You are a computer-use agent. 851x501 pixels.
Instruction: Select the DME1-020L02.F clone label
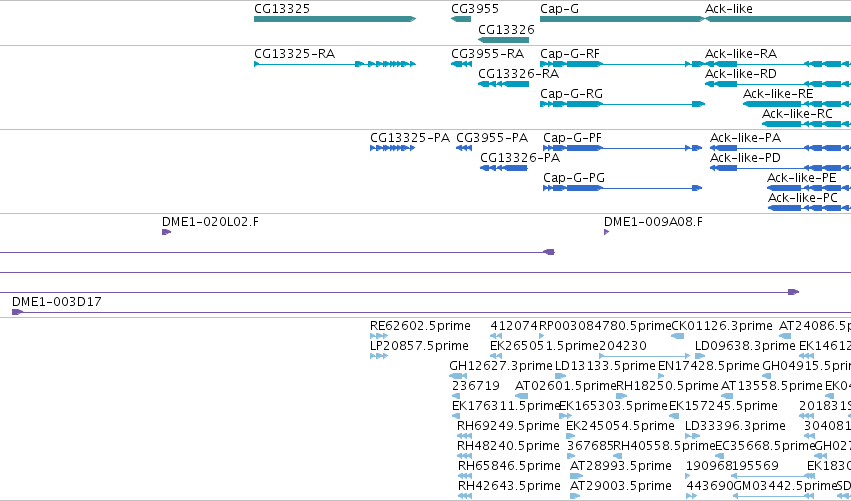click(x=211, y=222)
